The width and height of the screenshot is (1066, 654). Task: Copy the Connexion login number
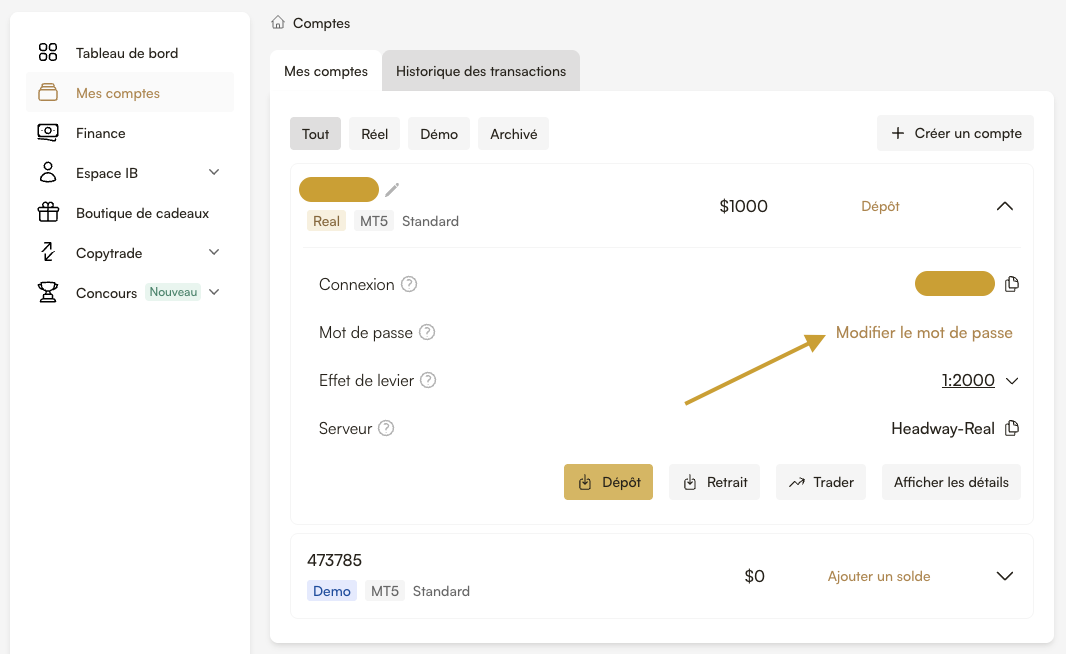[1011, 284]
